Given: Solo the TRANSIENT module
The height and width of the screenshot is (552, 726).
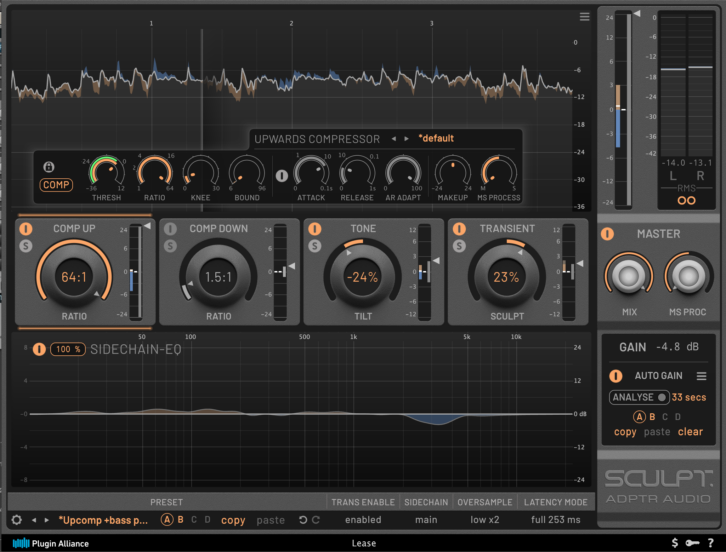Looking at the screenshot, I should pyautogui.click(x=459, y=246).
